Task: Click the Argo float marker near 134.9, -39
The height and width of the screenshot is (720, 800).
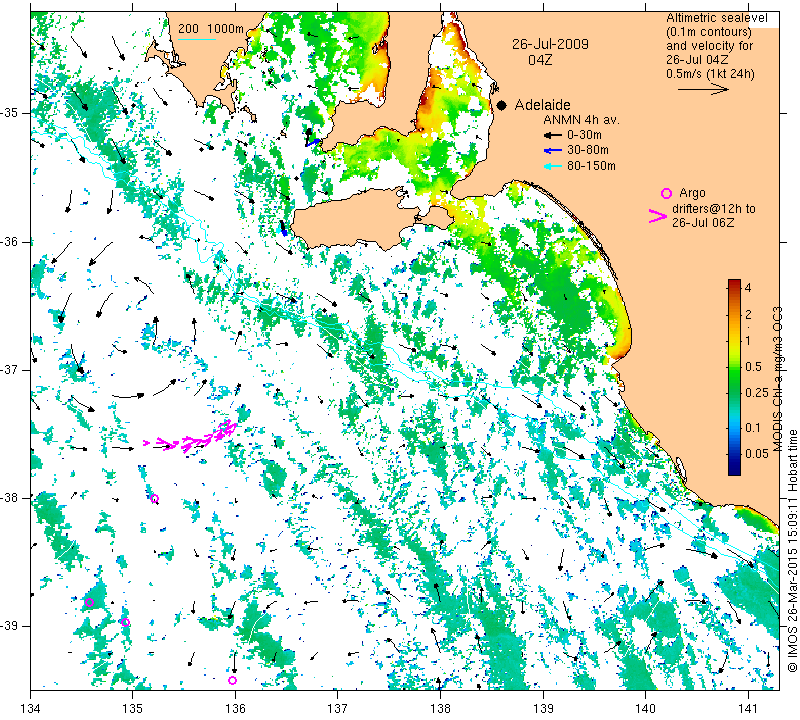Action: coord(126,622)
